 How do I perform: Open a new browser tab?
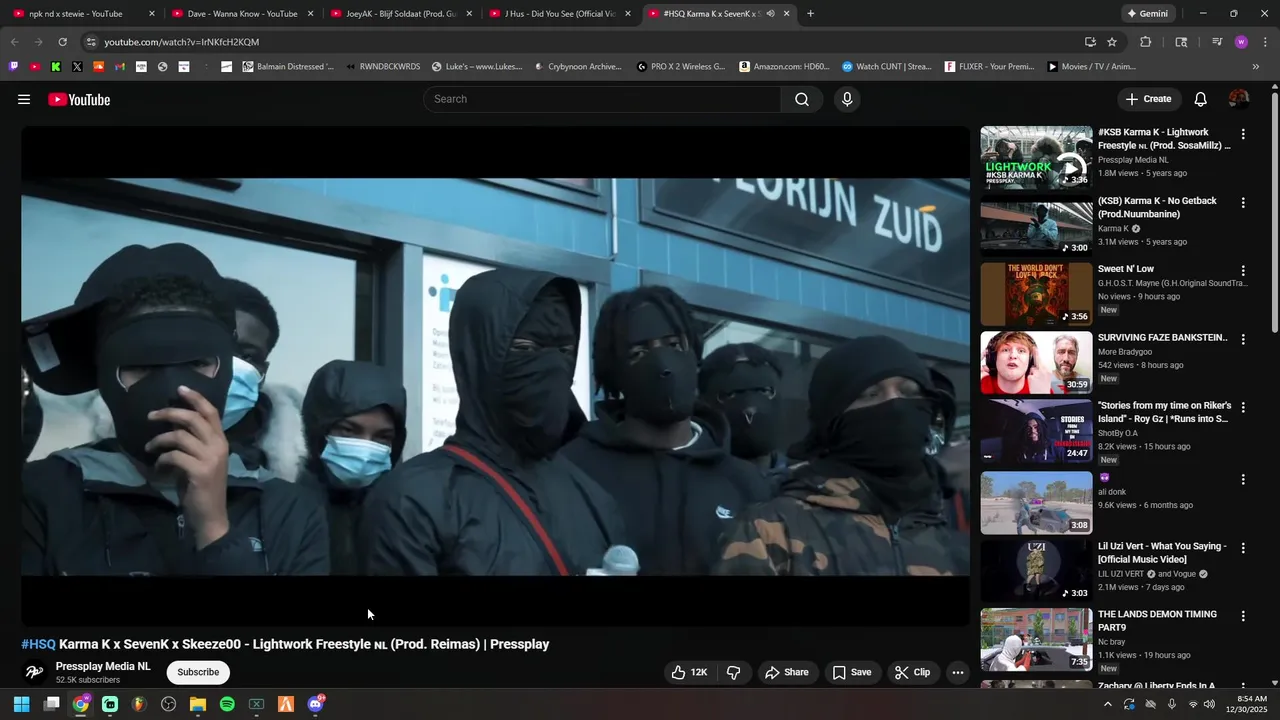[x=810, y=14]
